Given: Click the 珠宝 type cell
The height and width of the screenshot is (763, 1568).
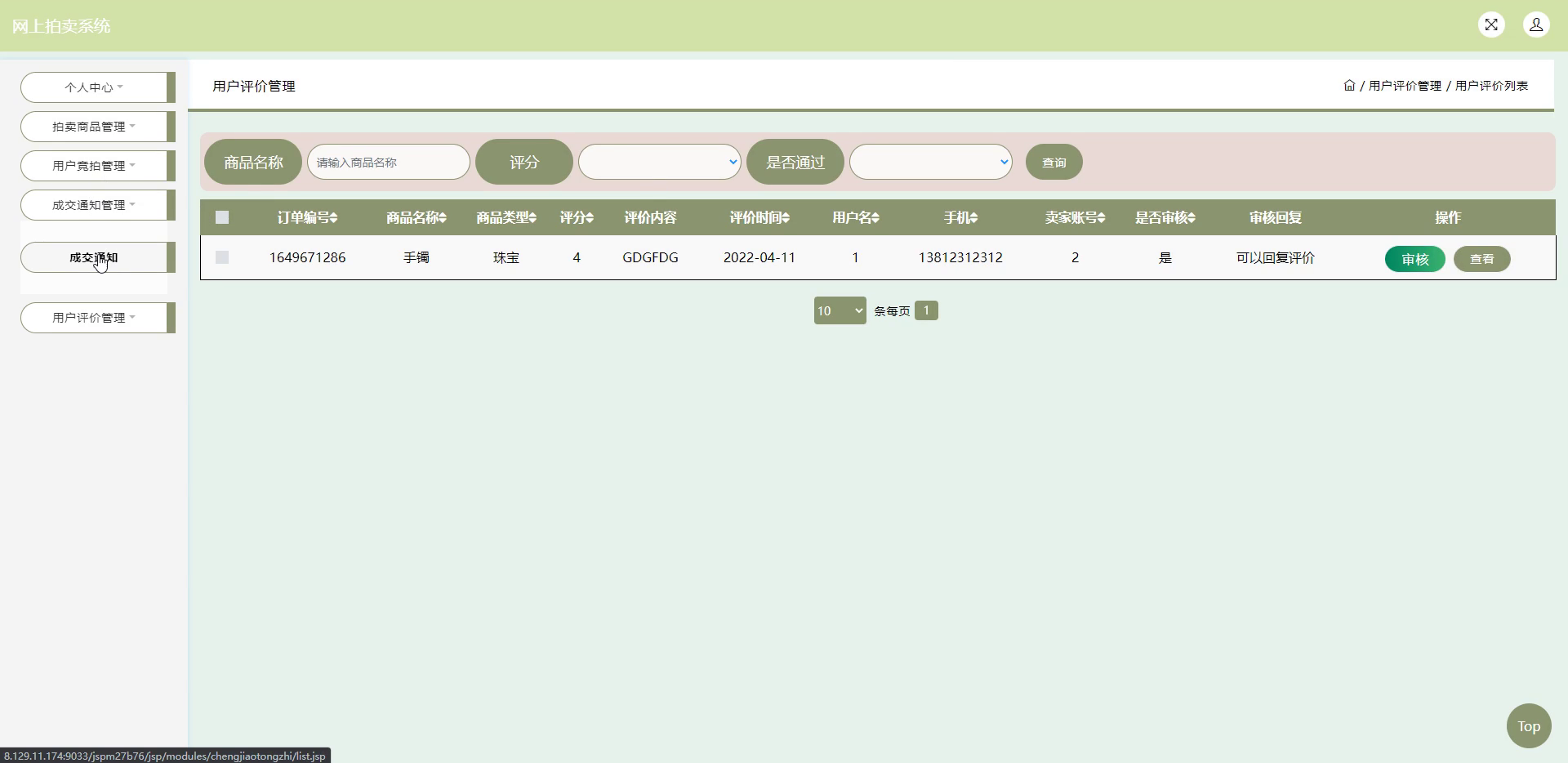Looking at the screenshot, I should [x=506, y=257].
